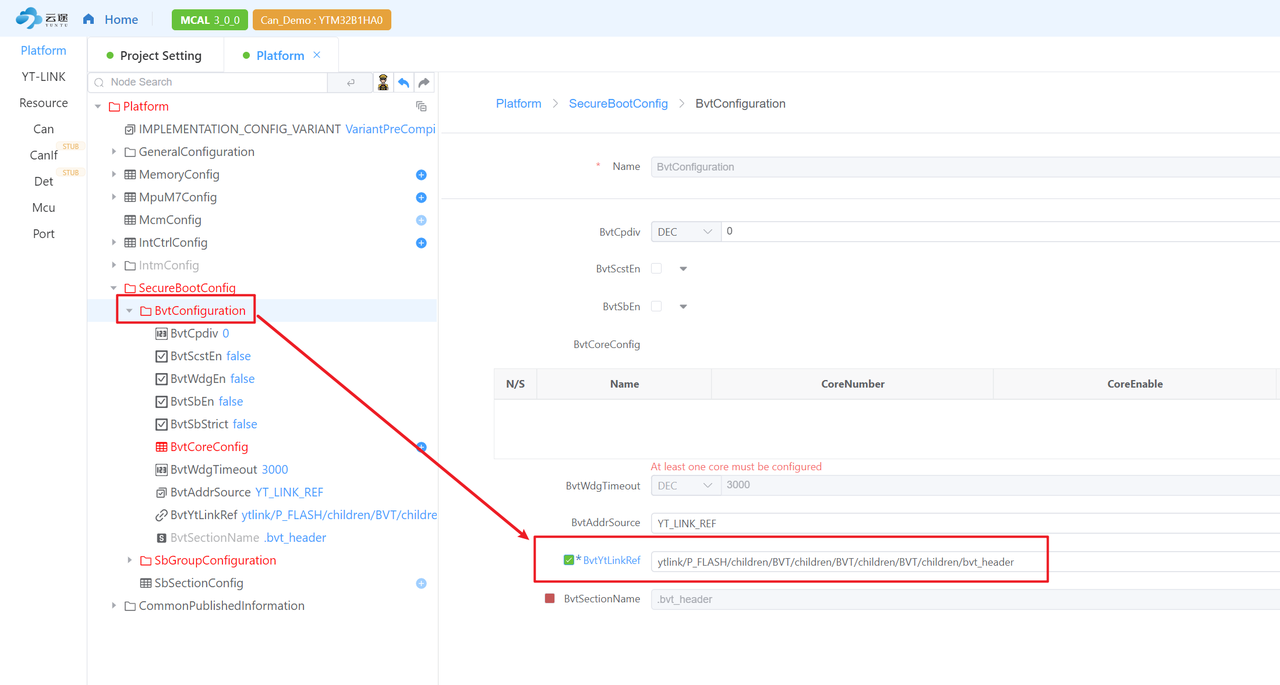Screen dimensions: 1280x685
Task: Select BvtWdgEn false node in tree
Action: point(205,379)
